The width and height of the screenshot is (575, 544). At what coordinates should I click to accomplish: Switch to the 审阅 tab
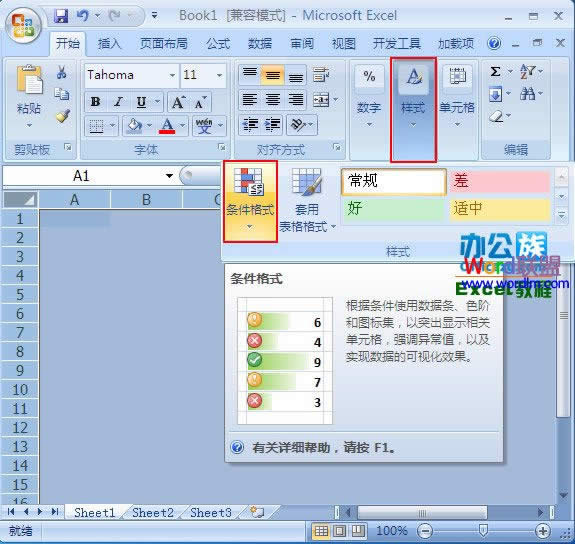tap(302, 44)
